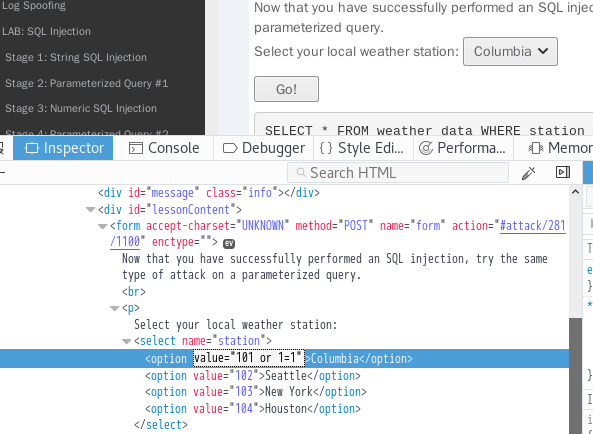The height and width of the screenshot is (434, 593).
Task: Switch to the Console tab
Action: tap(163, 148)
